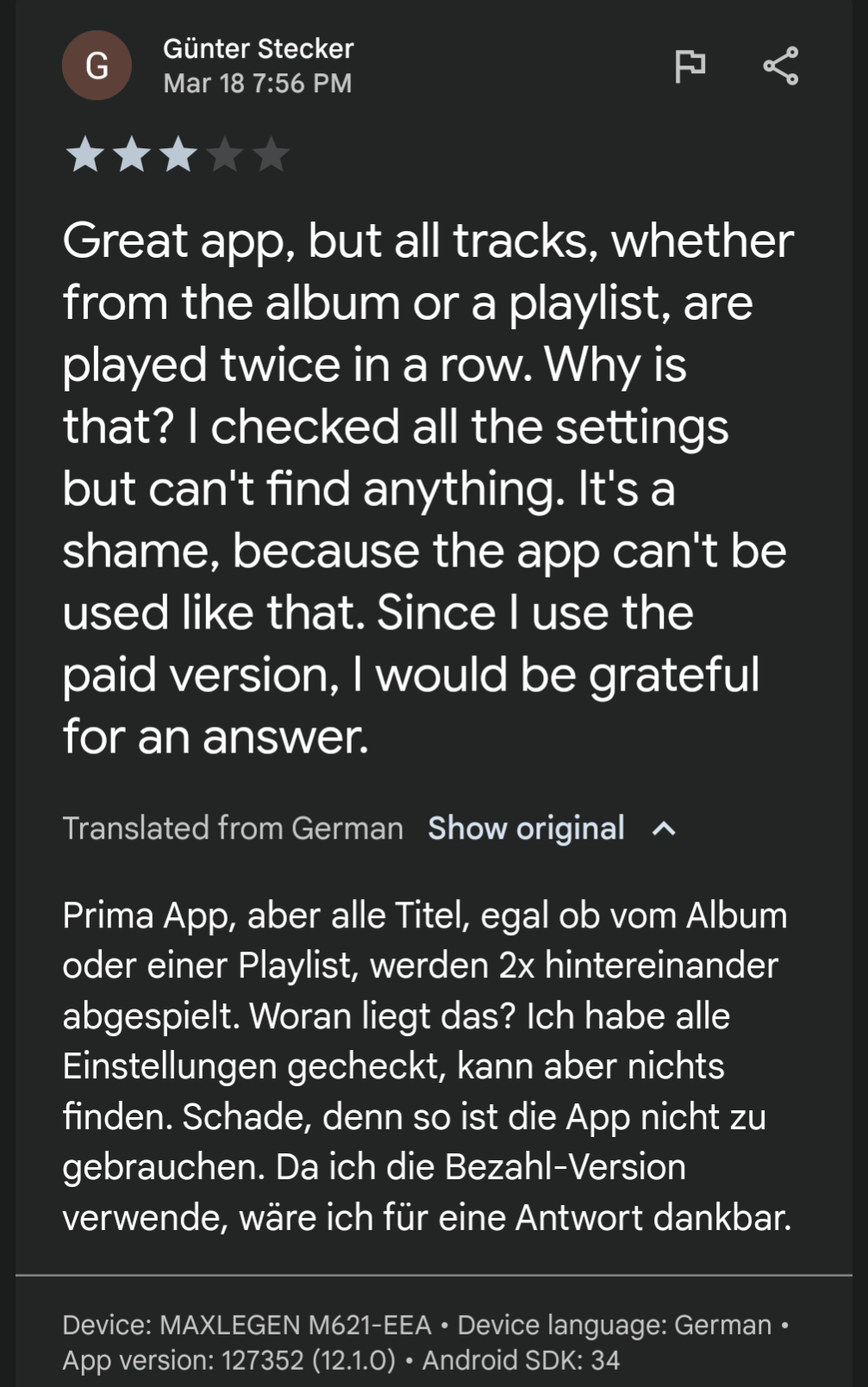Click the Device language: German text
Viewport: 868px width, 1387px height.
click(x=615, y=1325)
